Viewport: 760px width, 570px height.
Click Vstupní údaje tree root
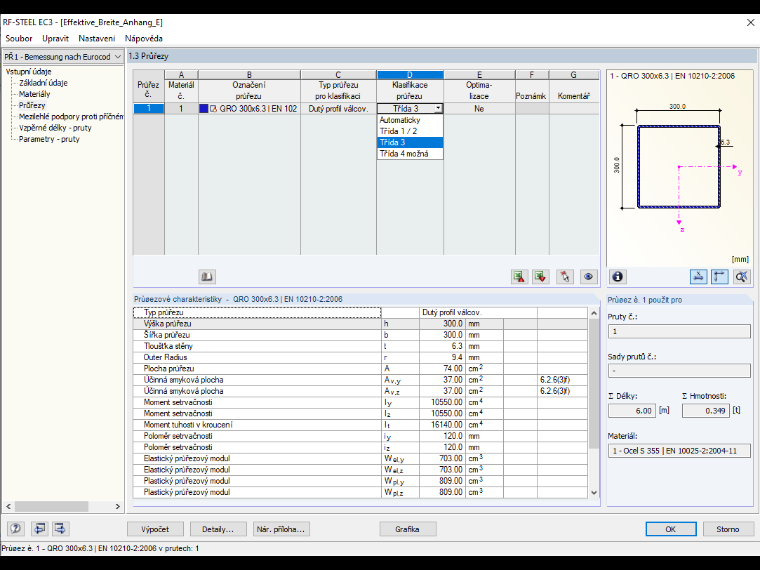click(29, 72)
